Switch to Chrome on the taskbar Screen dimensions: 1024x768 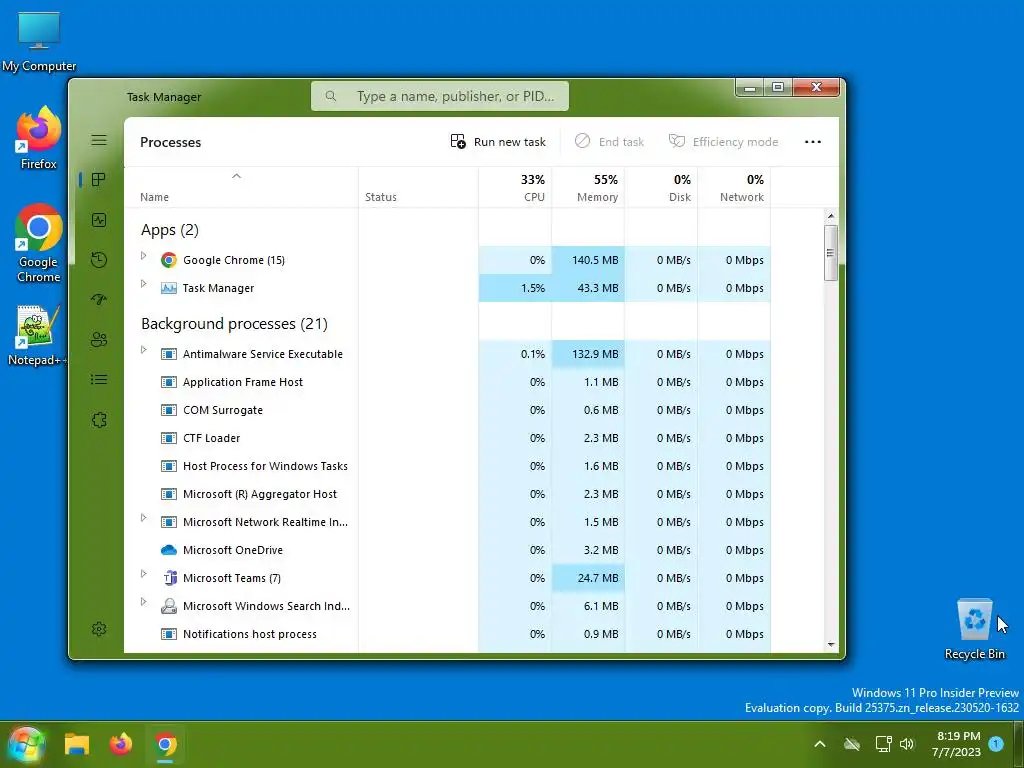166,744
